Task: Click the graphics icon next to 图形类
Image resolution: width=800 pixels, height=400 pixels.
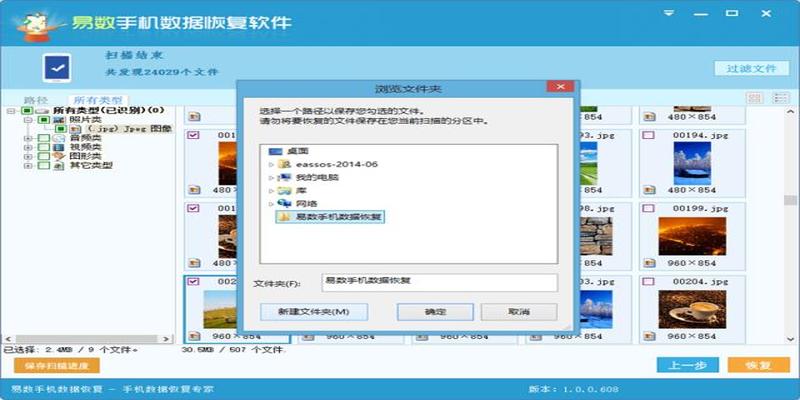Action: click(59, 157)
